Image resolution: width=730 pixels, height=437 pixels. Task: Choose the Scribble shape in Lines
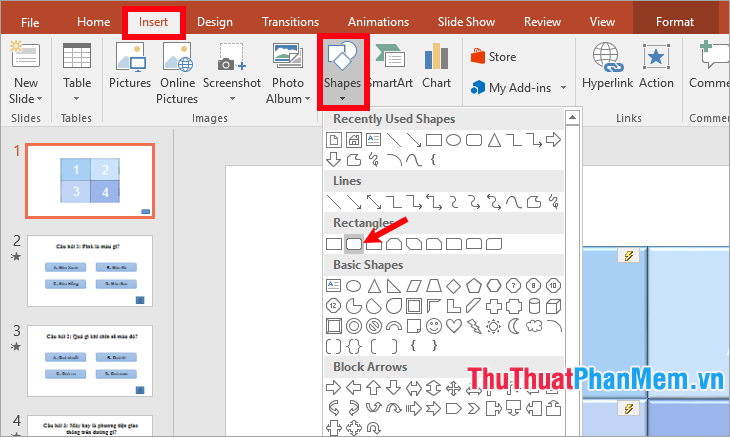tap(554, 202)
